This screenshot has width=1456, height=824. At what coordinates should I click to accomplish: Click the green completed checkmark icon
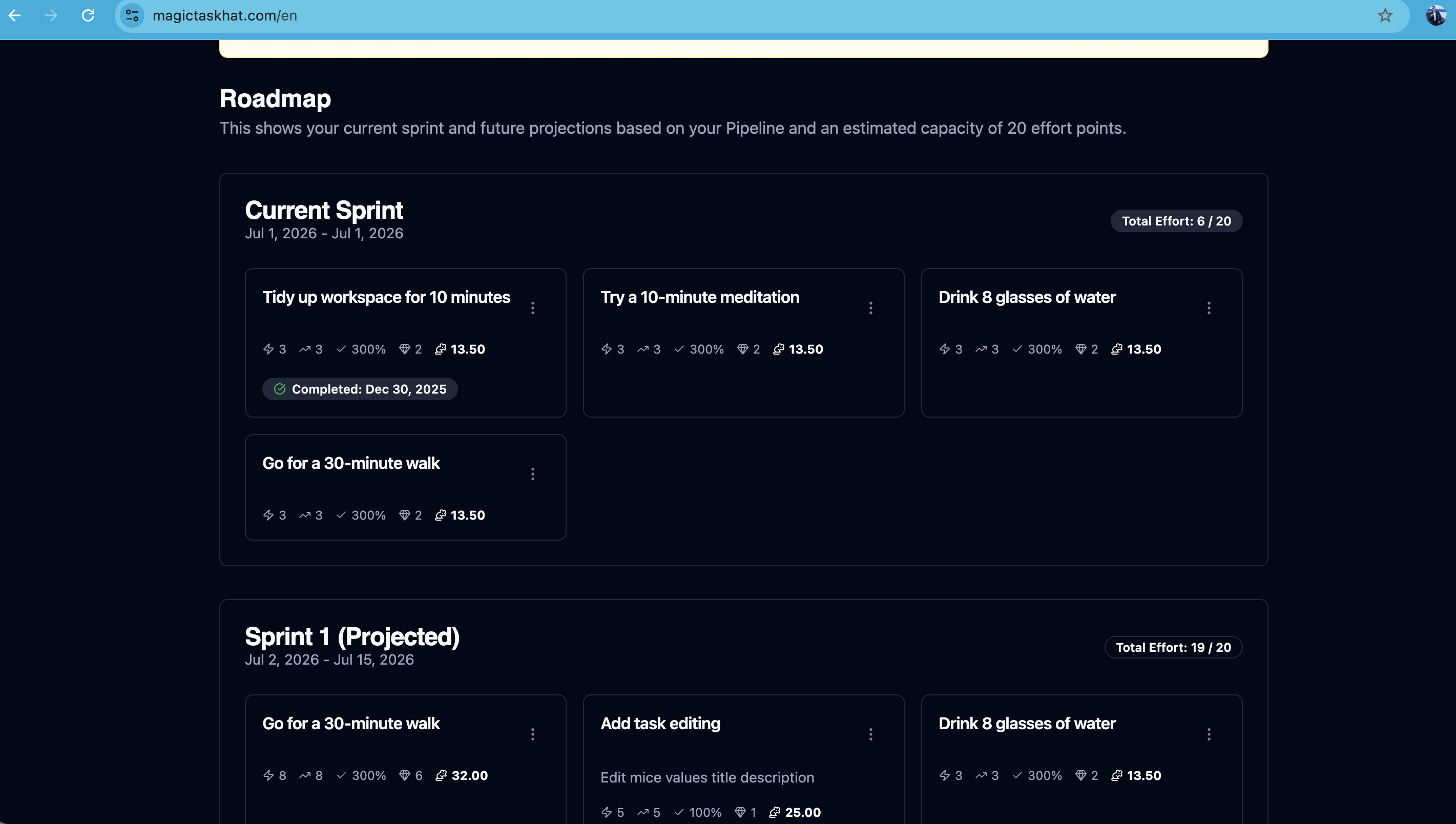[x=279, y=389]
